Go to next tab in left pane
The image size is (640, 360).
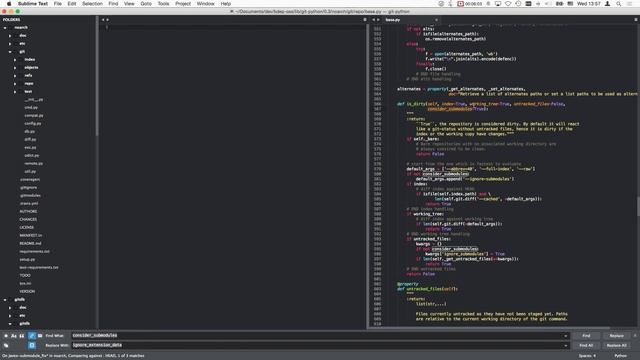point(107,20)
